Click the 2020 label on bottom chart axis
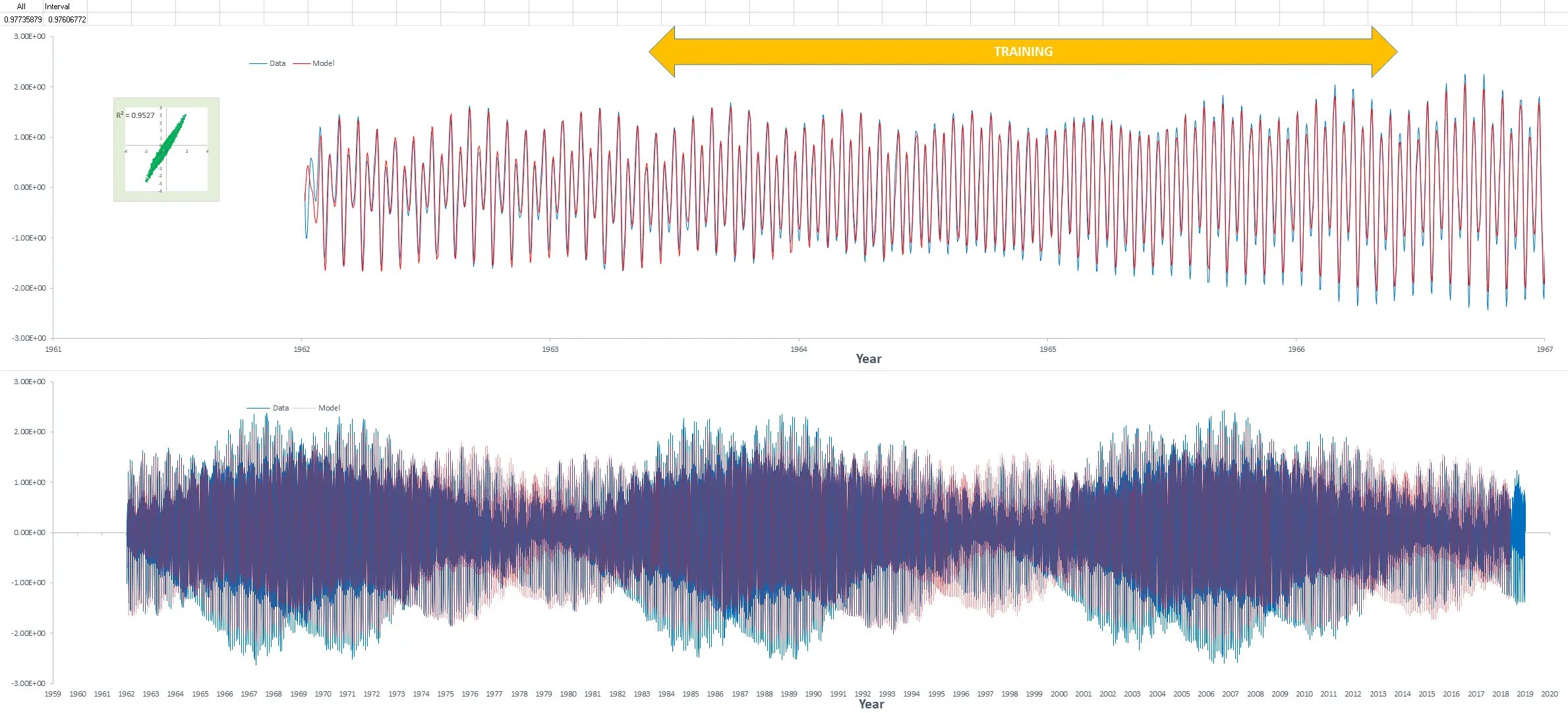Image resolution: width=1568 pixels, height=713 pixels. pos(1549,694)
